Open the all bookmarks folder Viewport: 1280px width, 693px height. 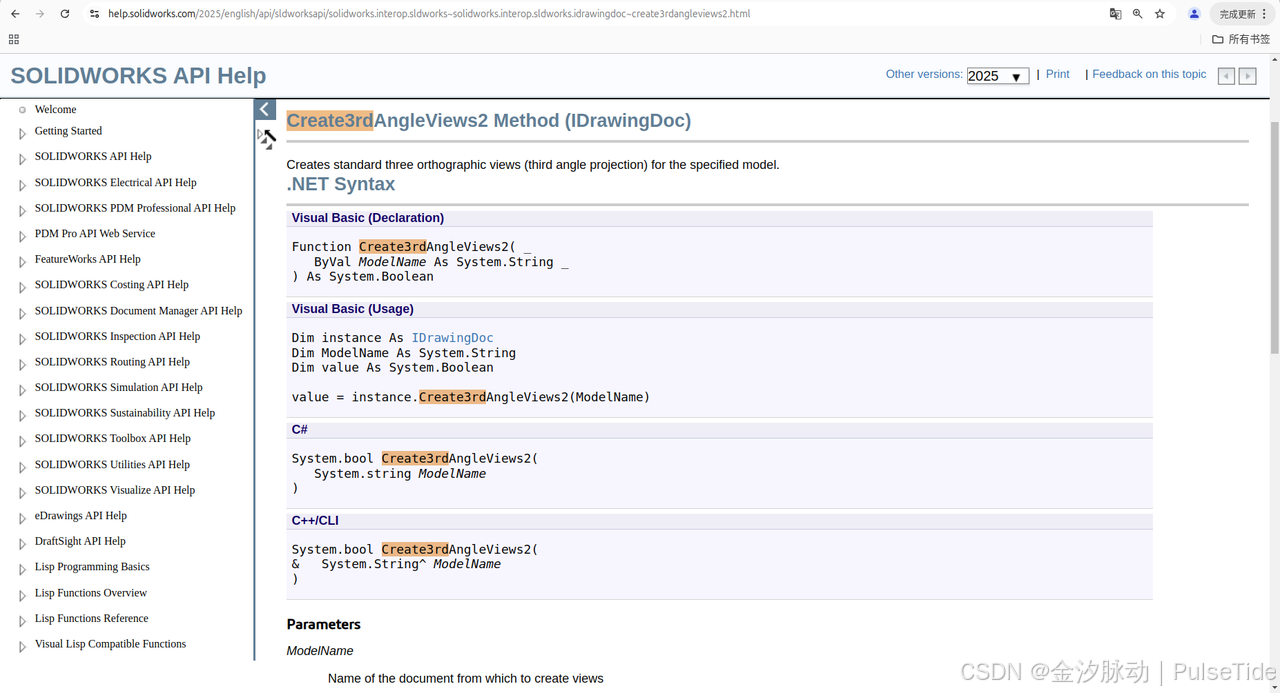coord(1241,39)
